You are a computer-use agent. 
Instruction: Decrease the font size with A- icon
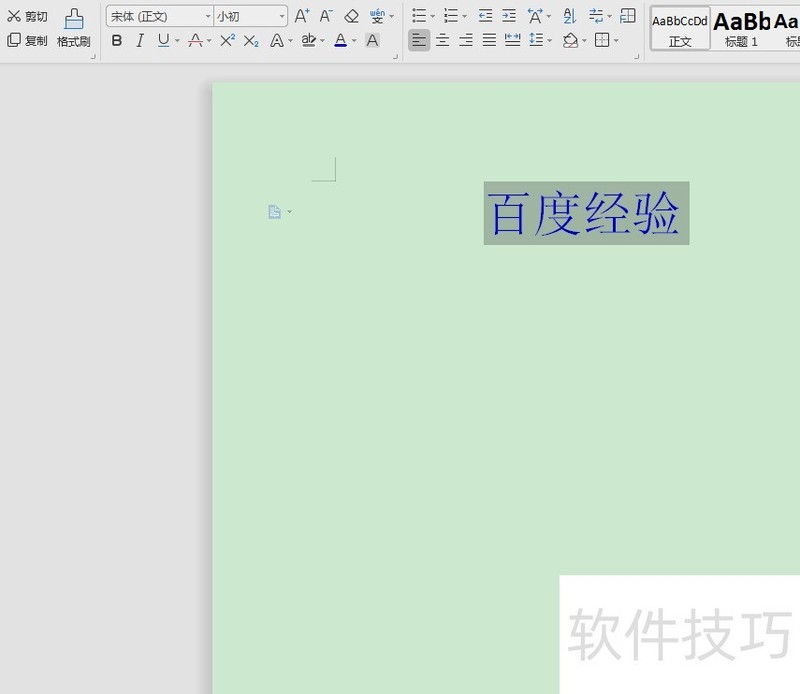coord(326,16)
